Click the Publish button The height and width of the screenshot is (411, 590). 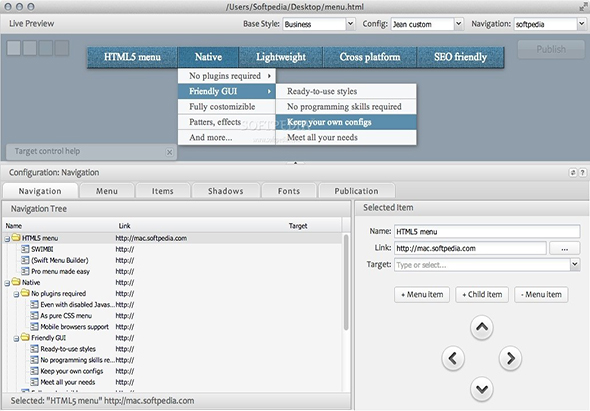[551, 49]
